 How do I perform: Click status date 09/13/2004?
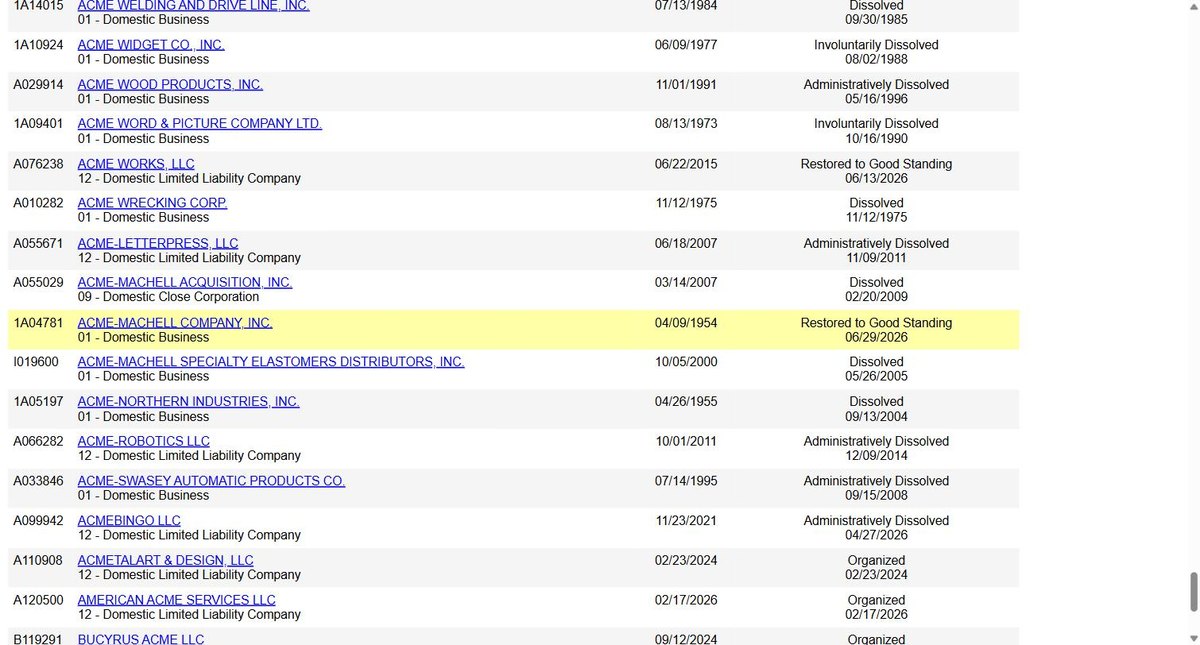pos(876,416)
